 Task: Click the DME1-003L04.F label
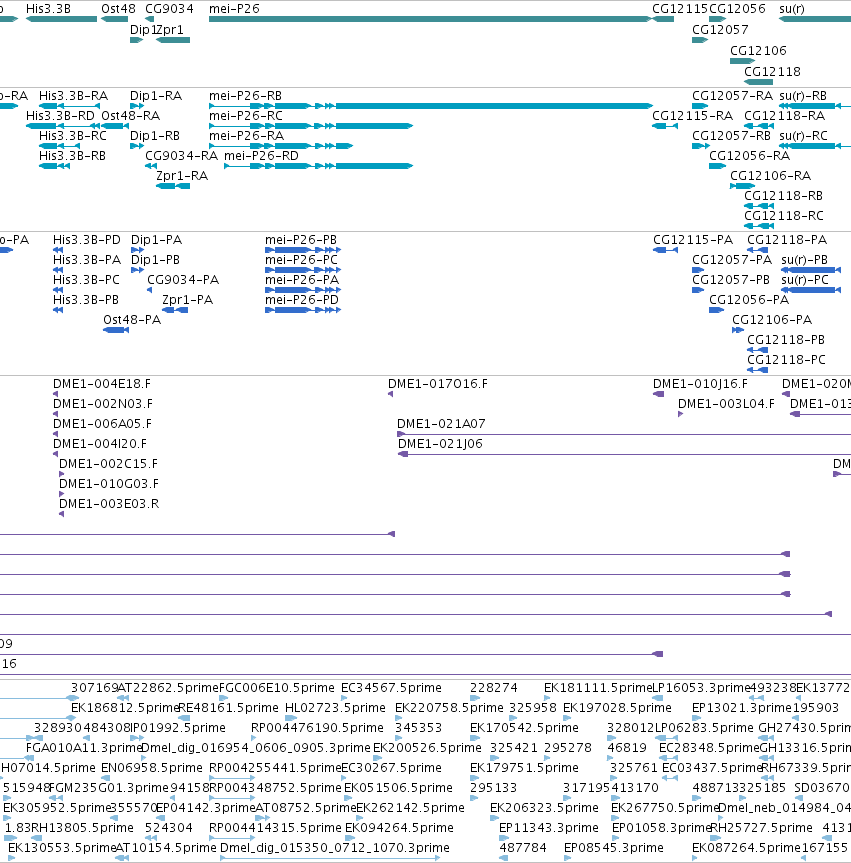[x=727, y=404]
